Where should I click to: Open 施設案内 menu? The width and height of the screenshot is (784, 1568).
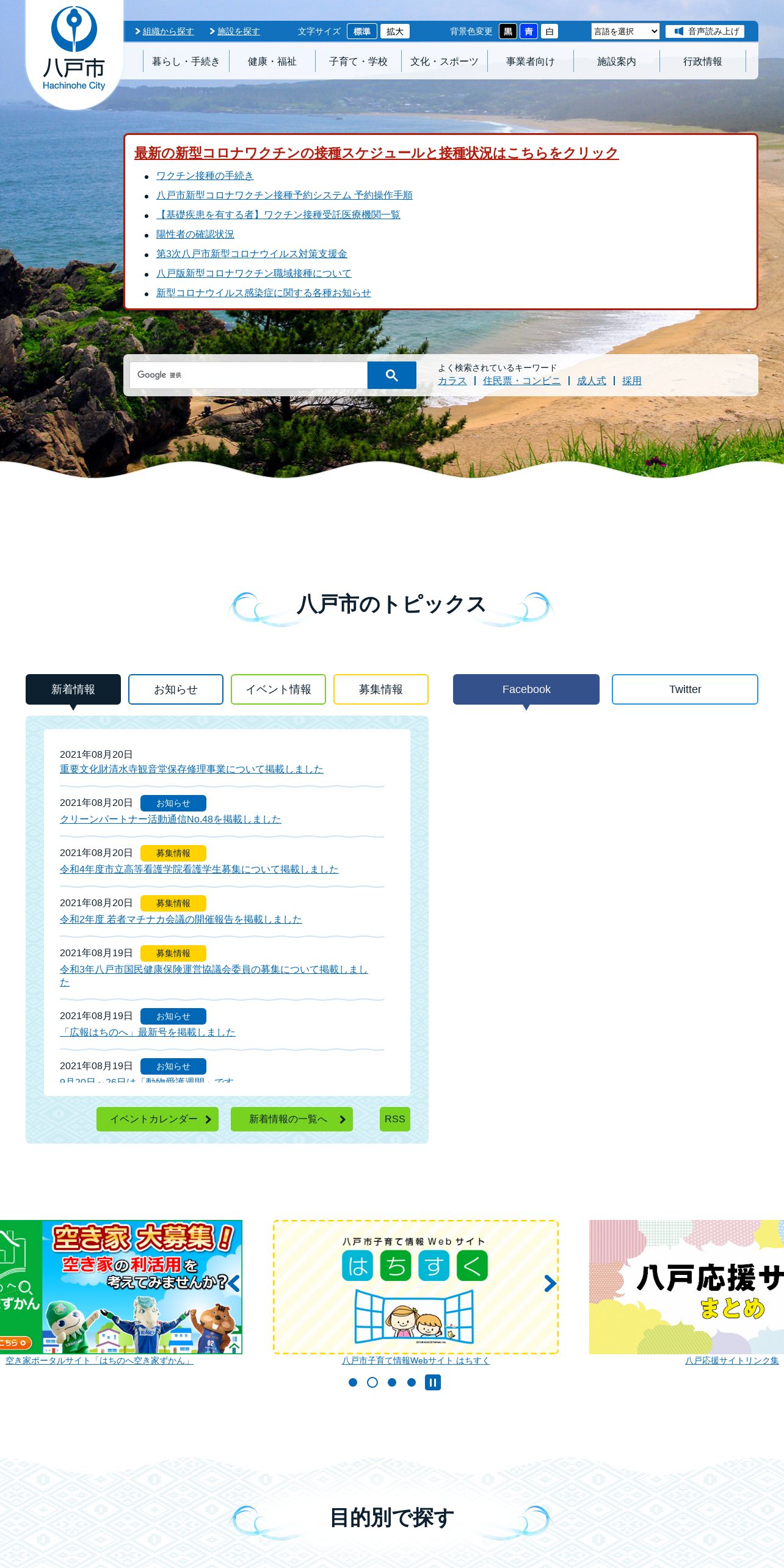617,61
